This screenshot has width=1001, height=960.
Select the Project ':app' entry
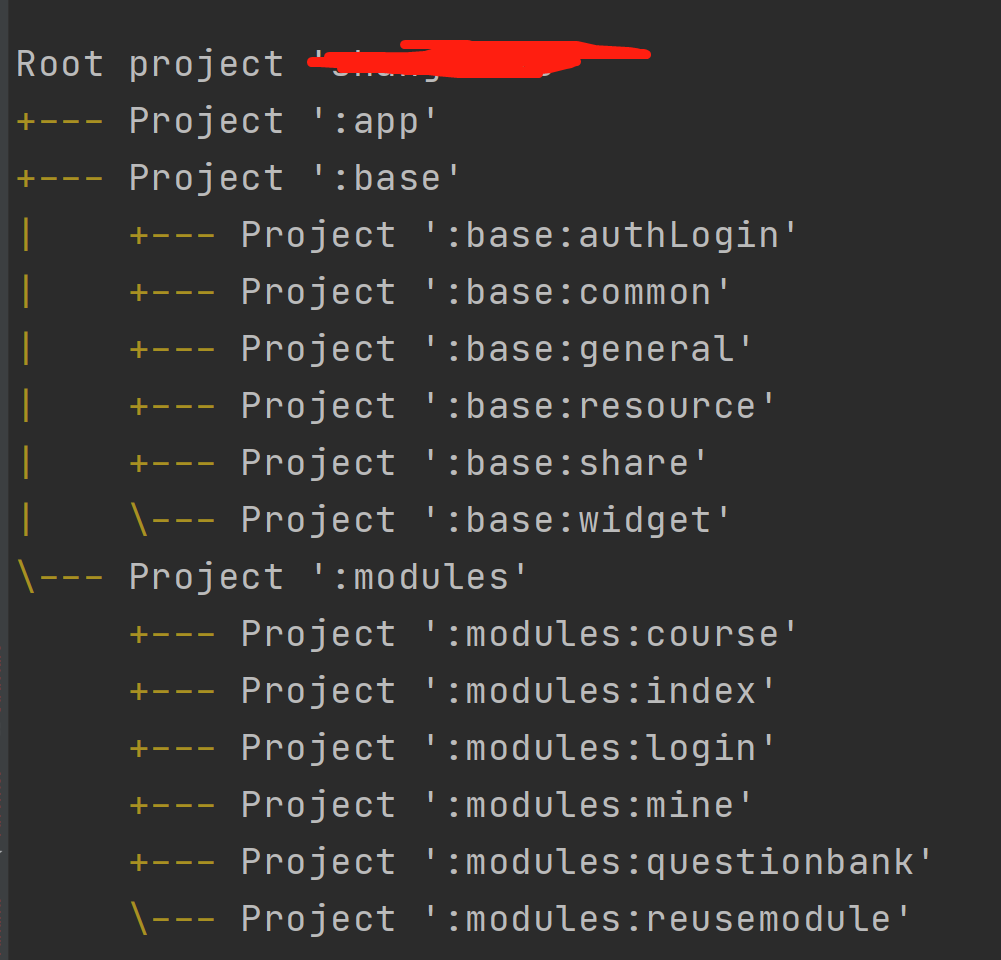pyautogui.click(x=282, y=121)
